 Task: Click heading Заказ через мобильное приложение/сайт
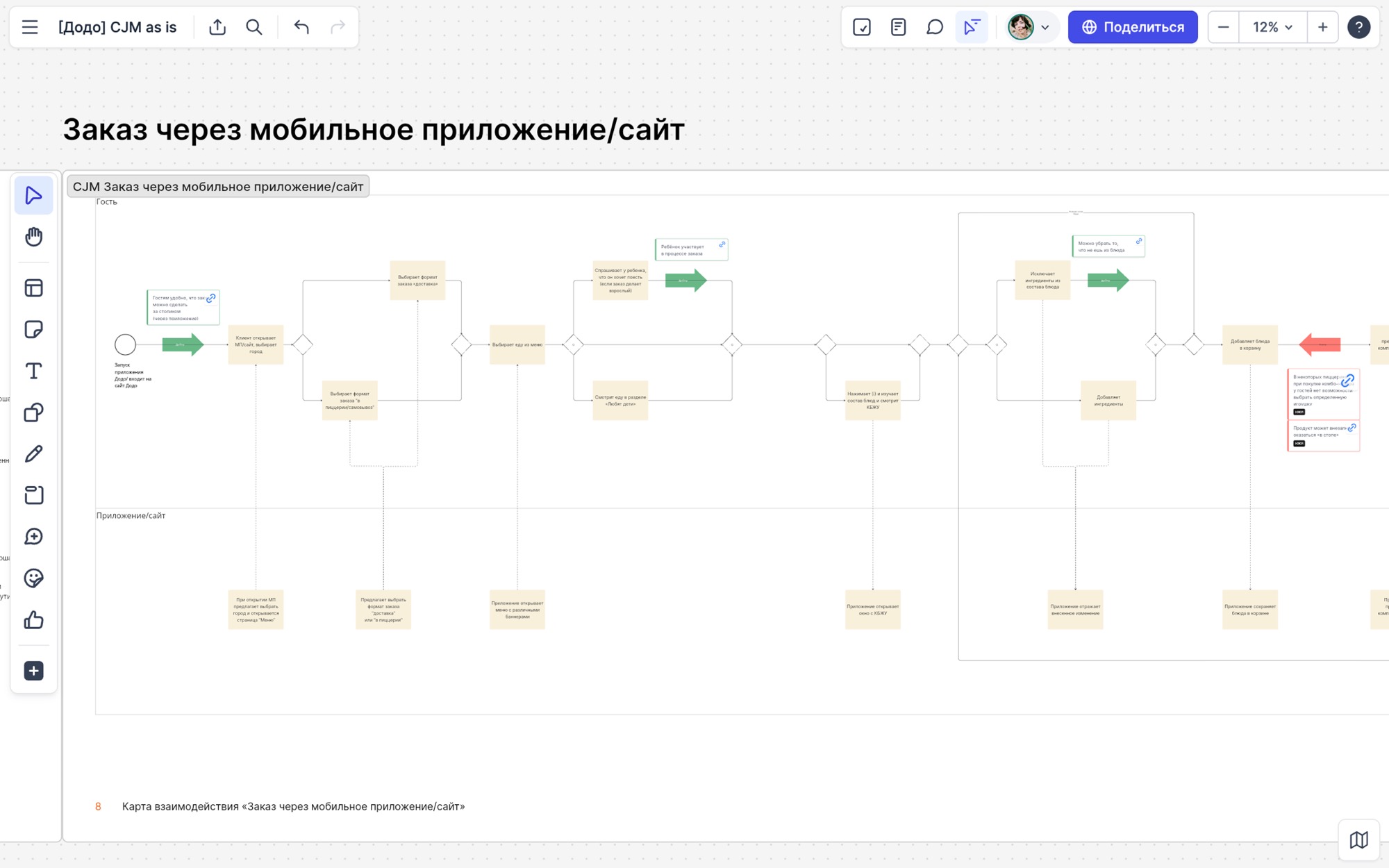(374, 130)
